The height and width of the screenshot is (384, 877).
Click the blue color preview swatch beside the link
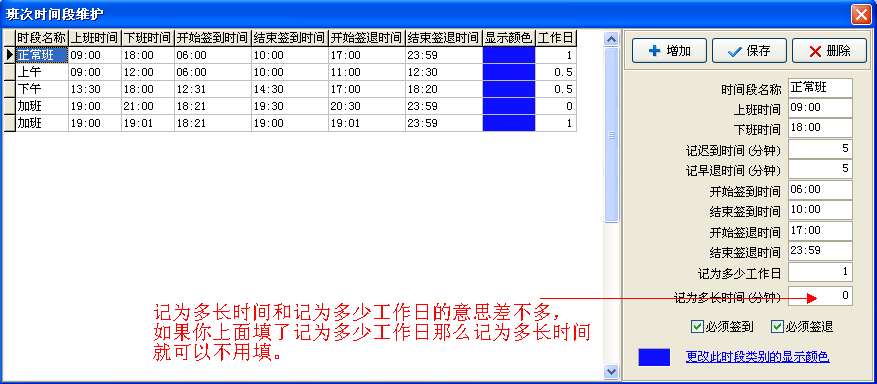coord(654,357)
